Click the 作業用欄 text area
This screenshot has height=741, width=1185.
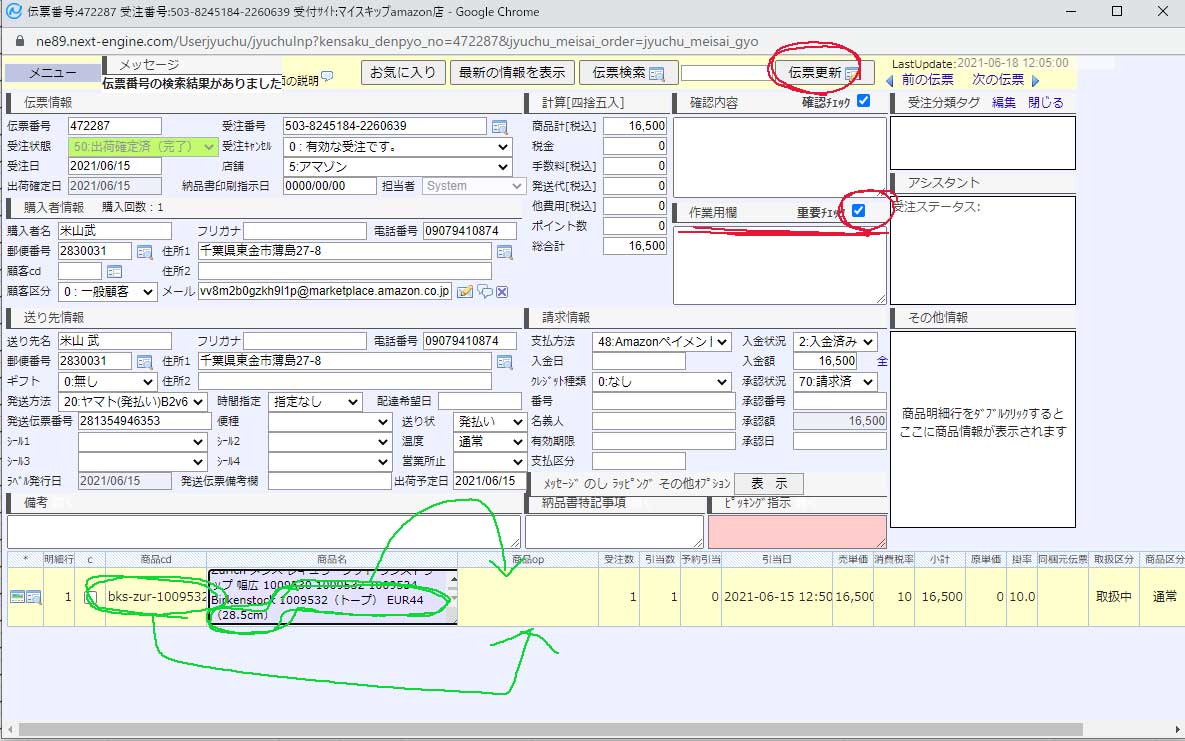point(779,265)
